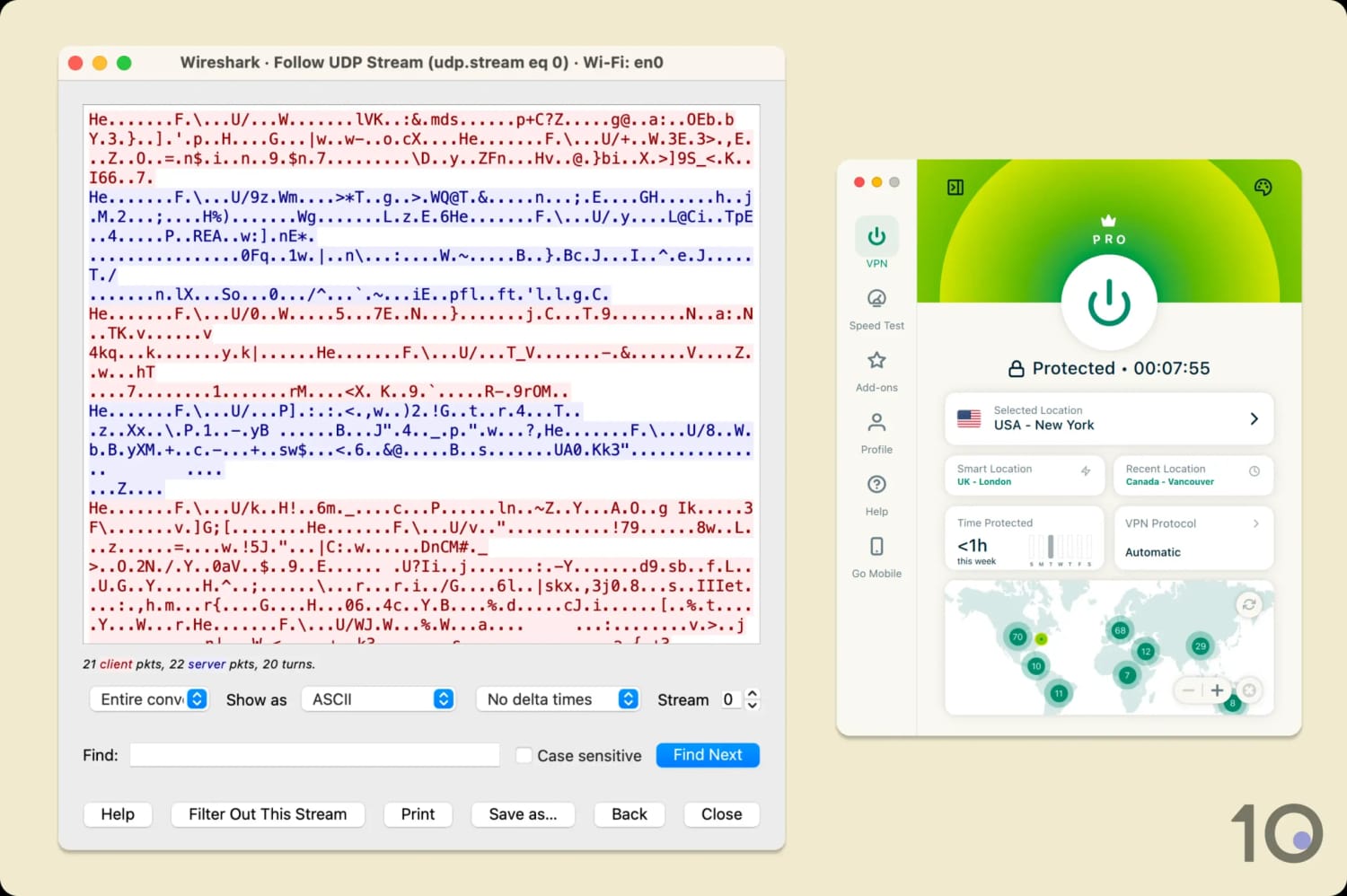Screen dimensions: 1347x896
Task: Select the map cluster marked 12
Action: point(1146,651)
